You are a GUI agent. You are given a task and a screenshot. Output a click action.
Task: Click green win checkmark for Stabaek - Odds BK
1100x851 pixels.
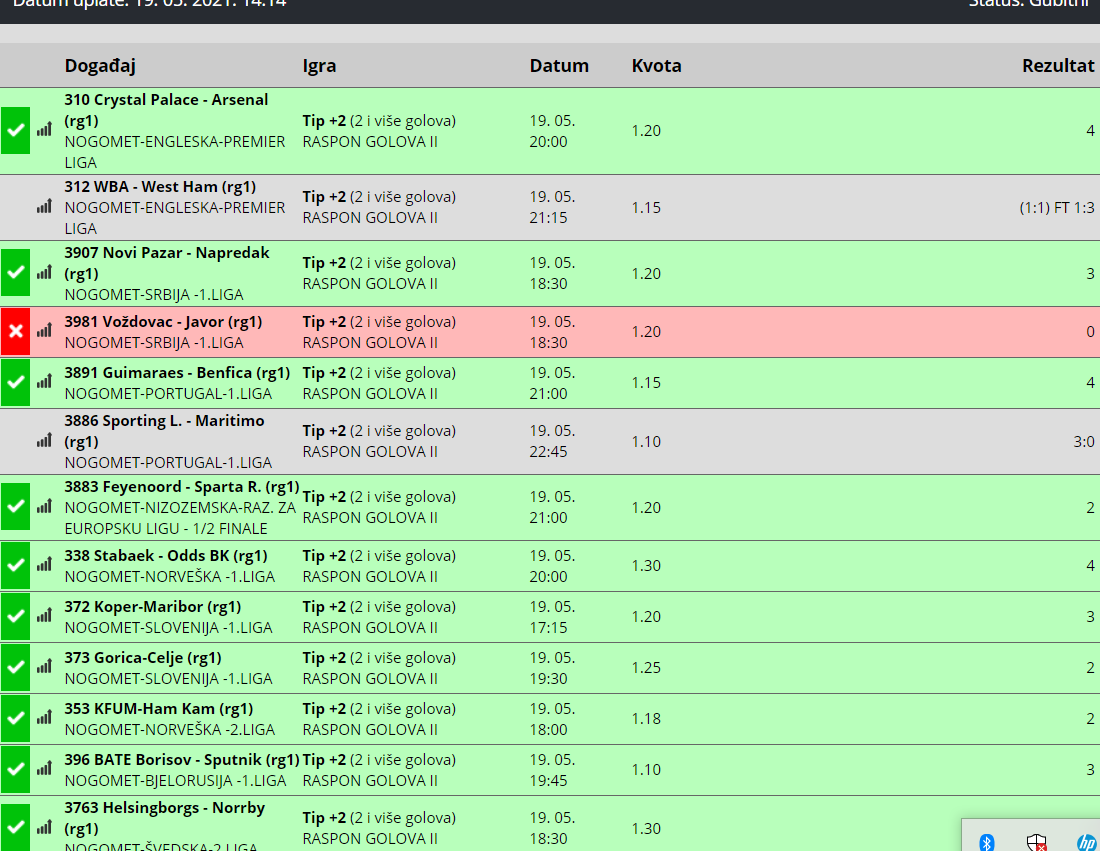15,565
